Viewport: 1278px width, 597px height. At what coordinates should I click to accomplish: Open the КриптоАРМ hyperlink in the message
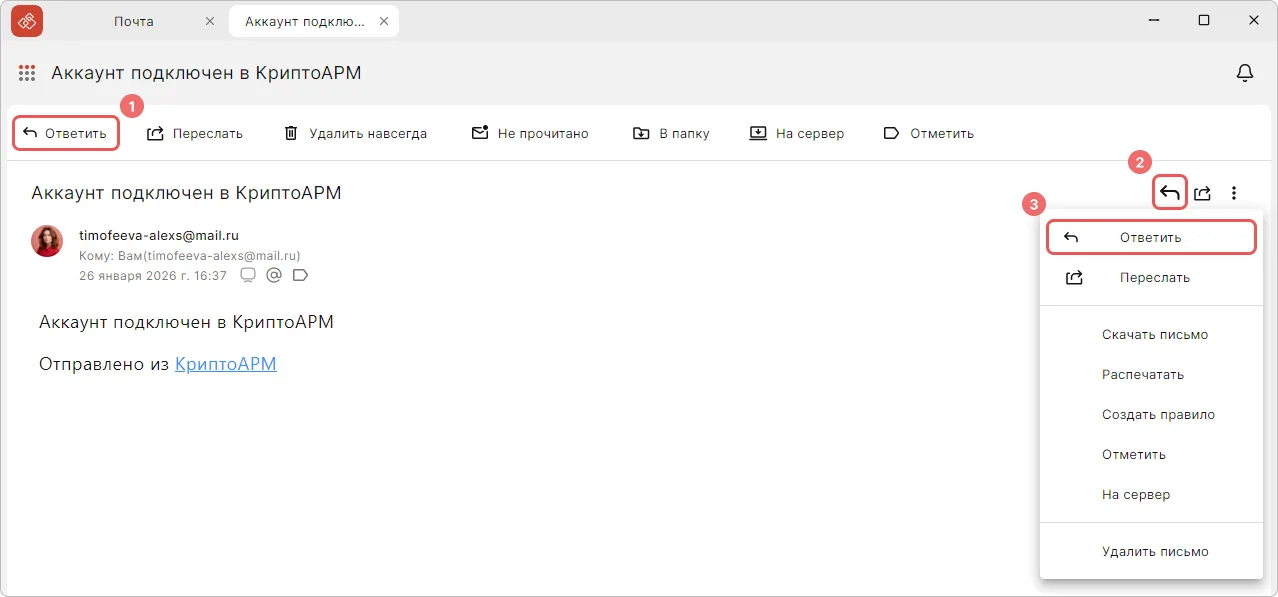click(x=225, y=364)
